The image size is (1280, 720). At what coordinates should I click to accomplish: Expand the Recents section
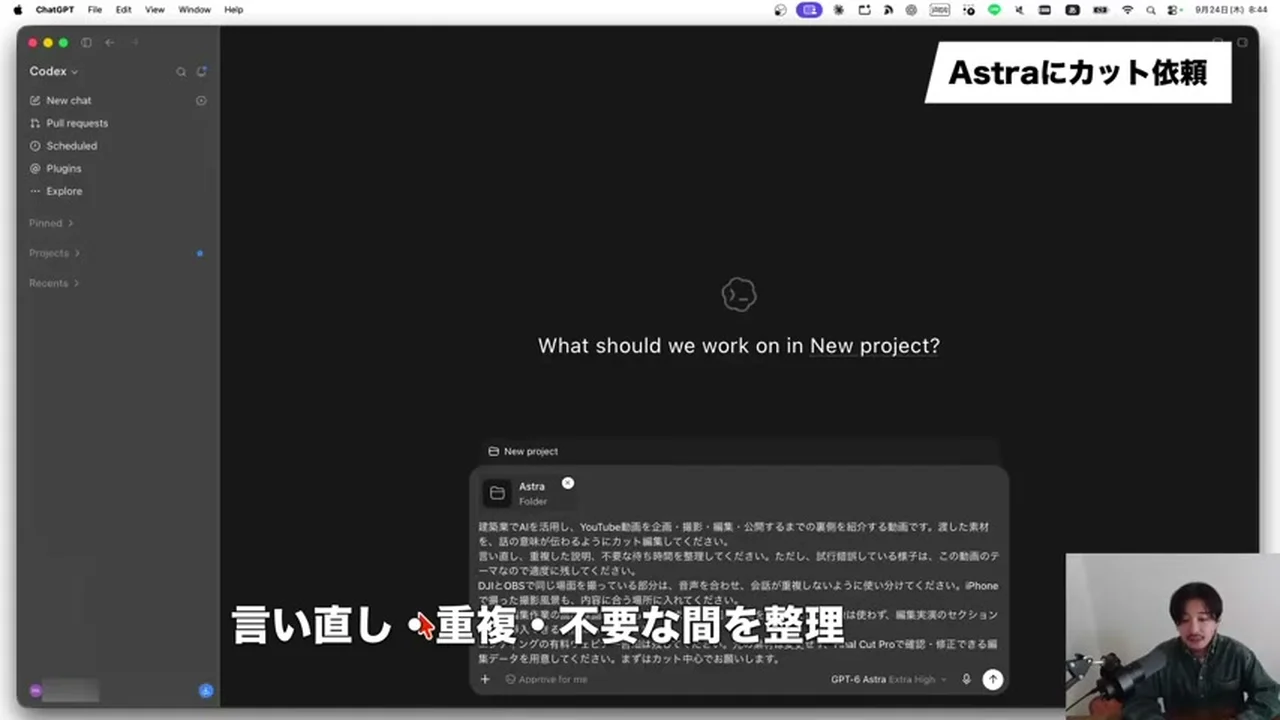pyautogui.click(x=54, y=283)
